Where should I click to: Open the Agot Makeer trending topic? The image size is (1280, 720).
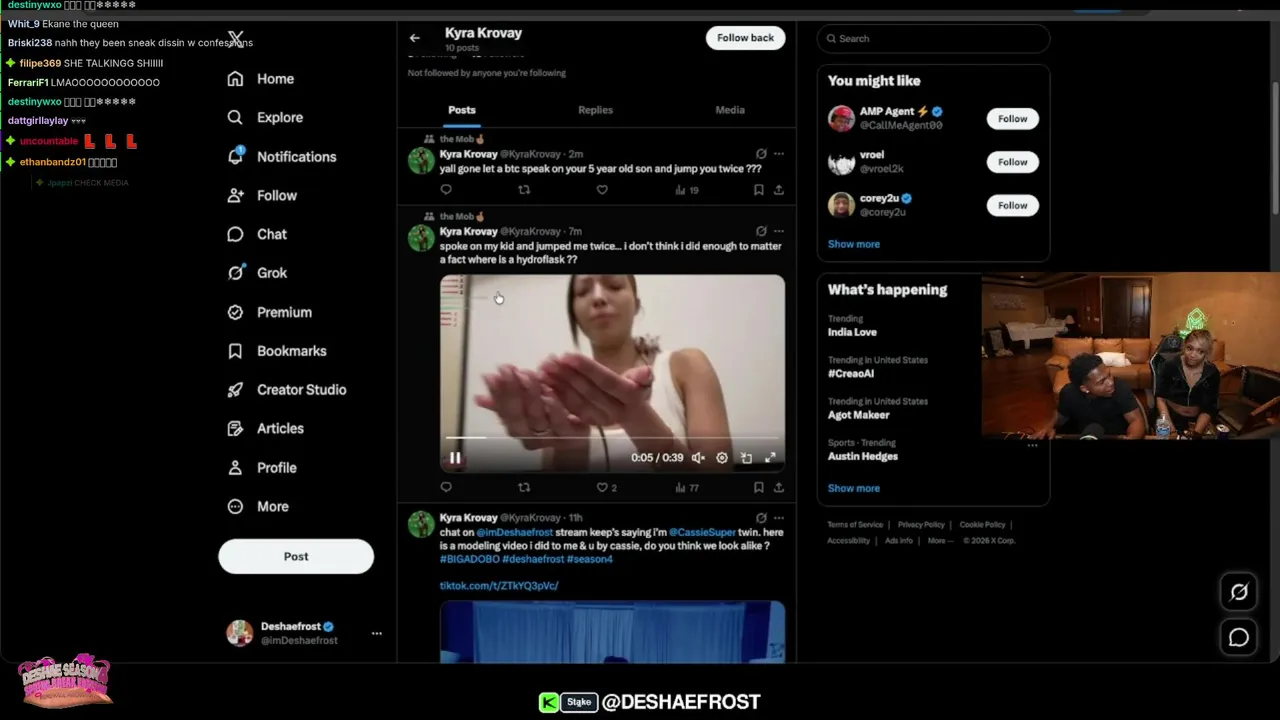[x=858, y=415]
